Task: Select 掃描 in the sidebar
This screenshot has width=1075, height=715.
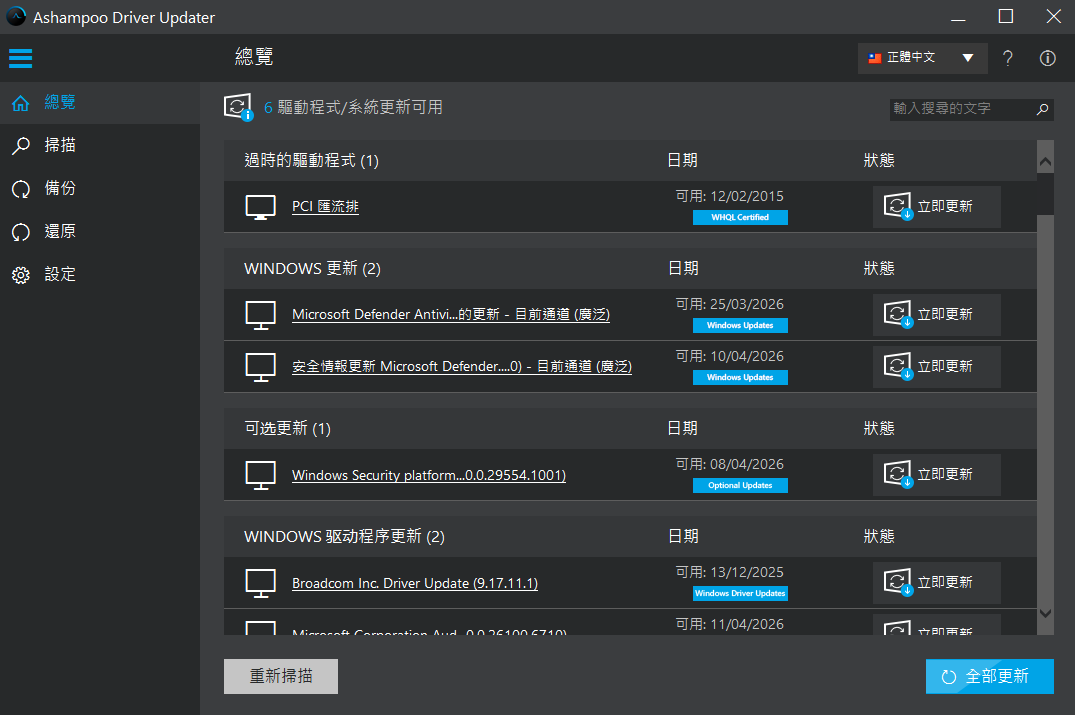Action: [100, 145]
